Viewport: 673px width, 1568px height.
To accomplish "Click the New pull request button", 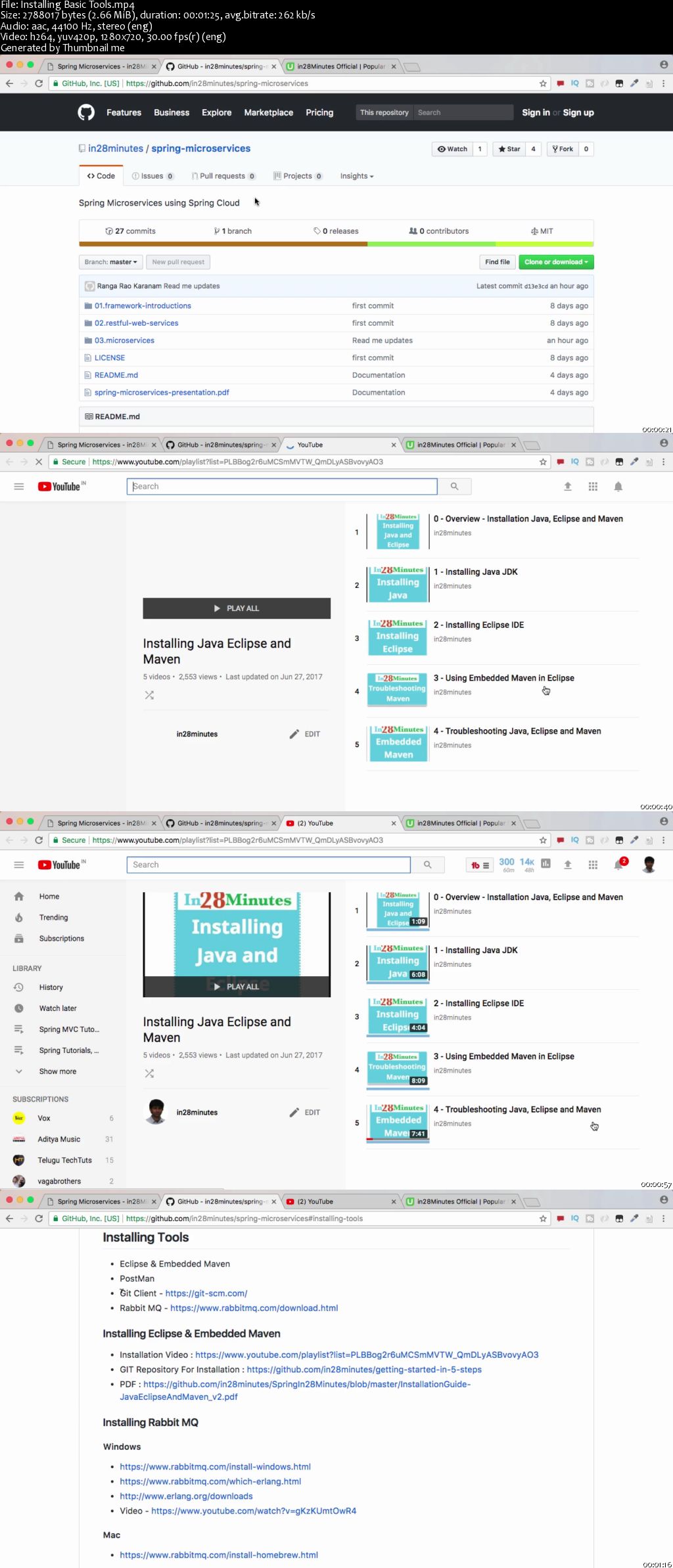I will pyautogui.click(x=178, y=262).
